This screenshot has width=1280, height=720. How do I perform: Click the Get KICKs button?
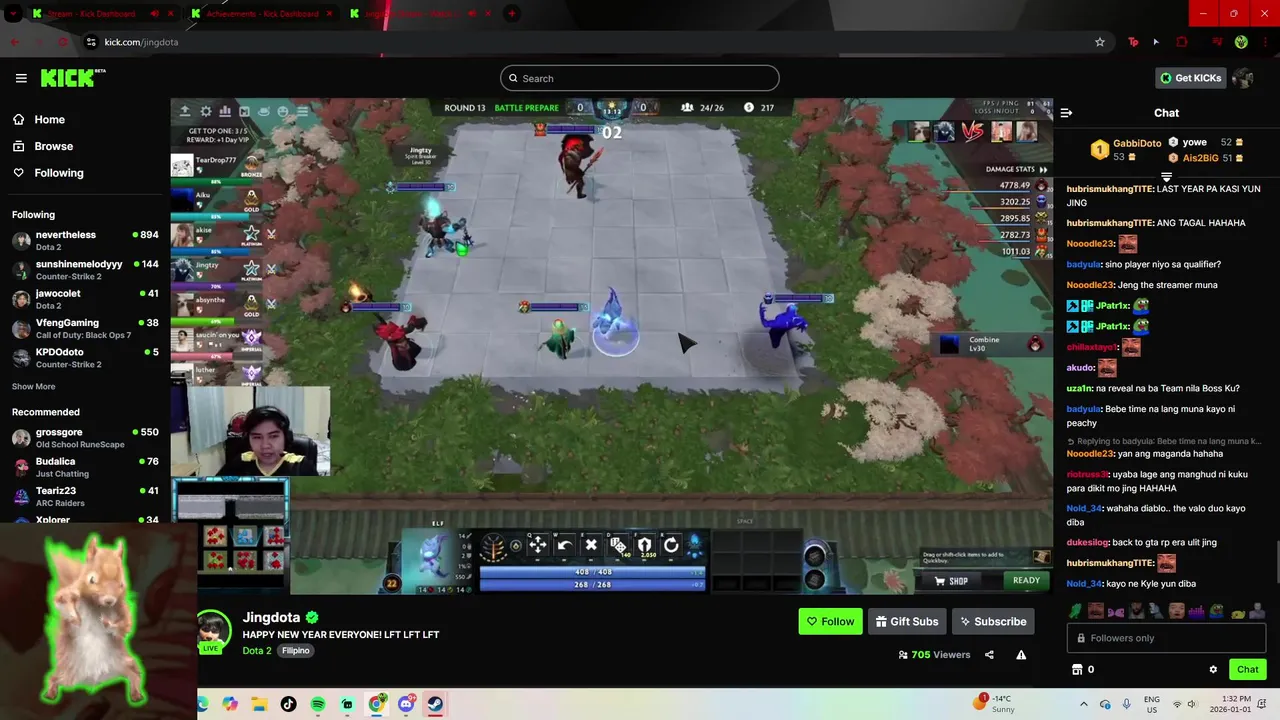click(x=1190, y=78)
